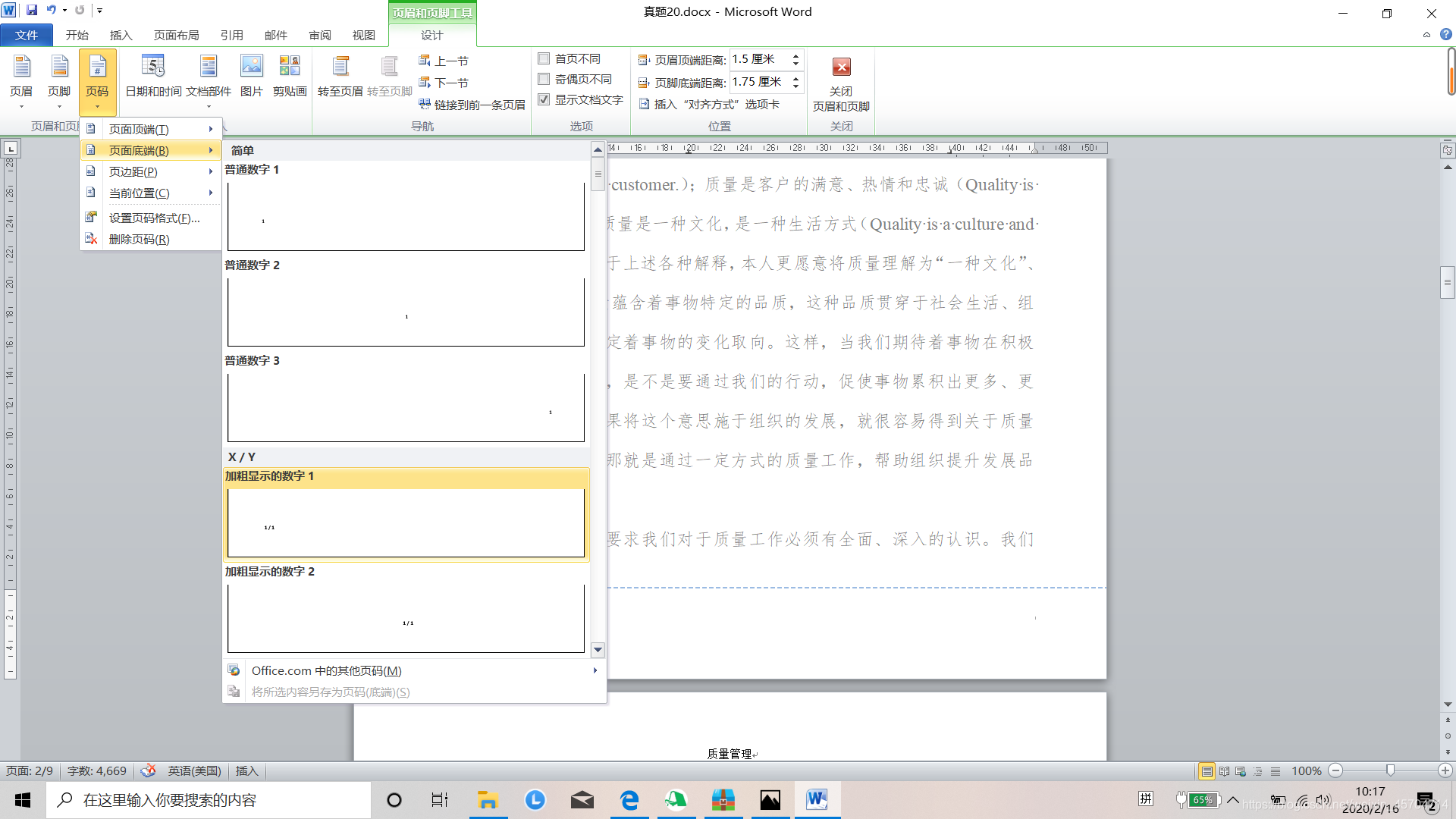Toggle the 奇偶页不同 checkbox
Screen dimensions: 1456x819
coord(544,79)
